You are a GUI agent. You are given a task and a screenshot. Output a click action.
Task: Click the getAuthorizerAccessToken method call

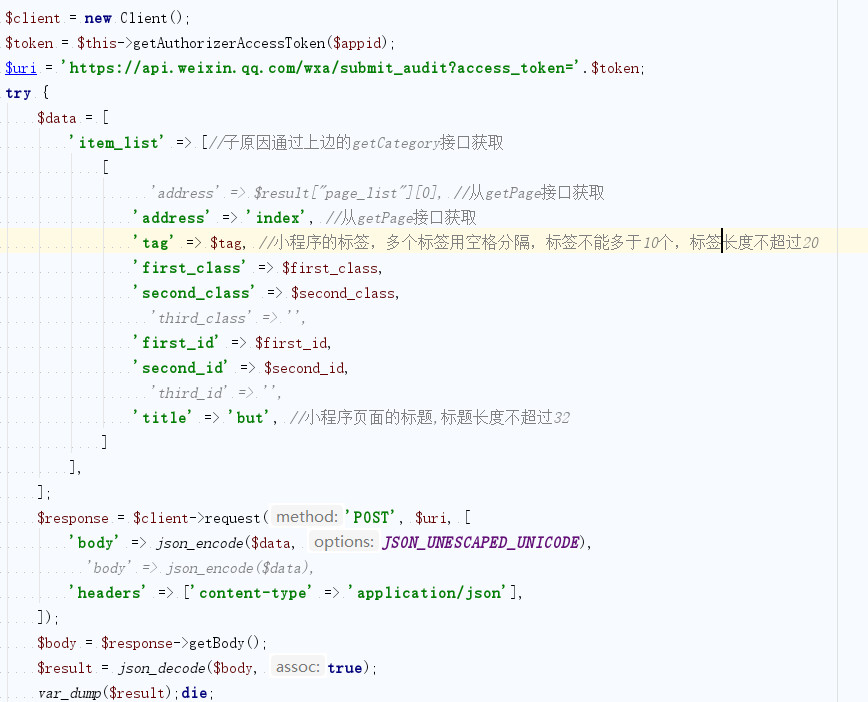[x=229, y=43]
